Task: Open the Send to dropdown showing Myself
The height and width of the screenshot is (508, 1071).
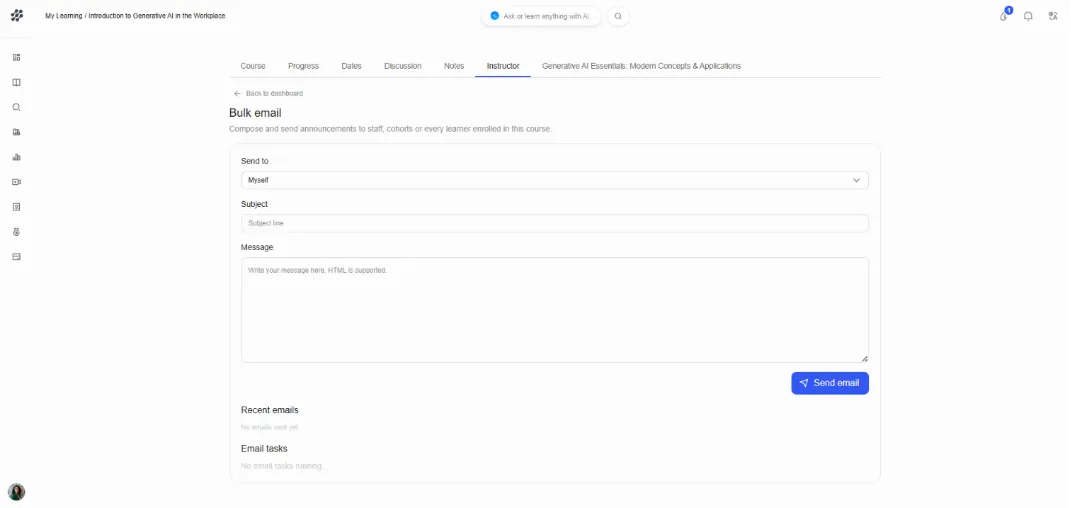Action: (555, 180)
